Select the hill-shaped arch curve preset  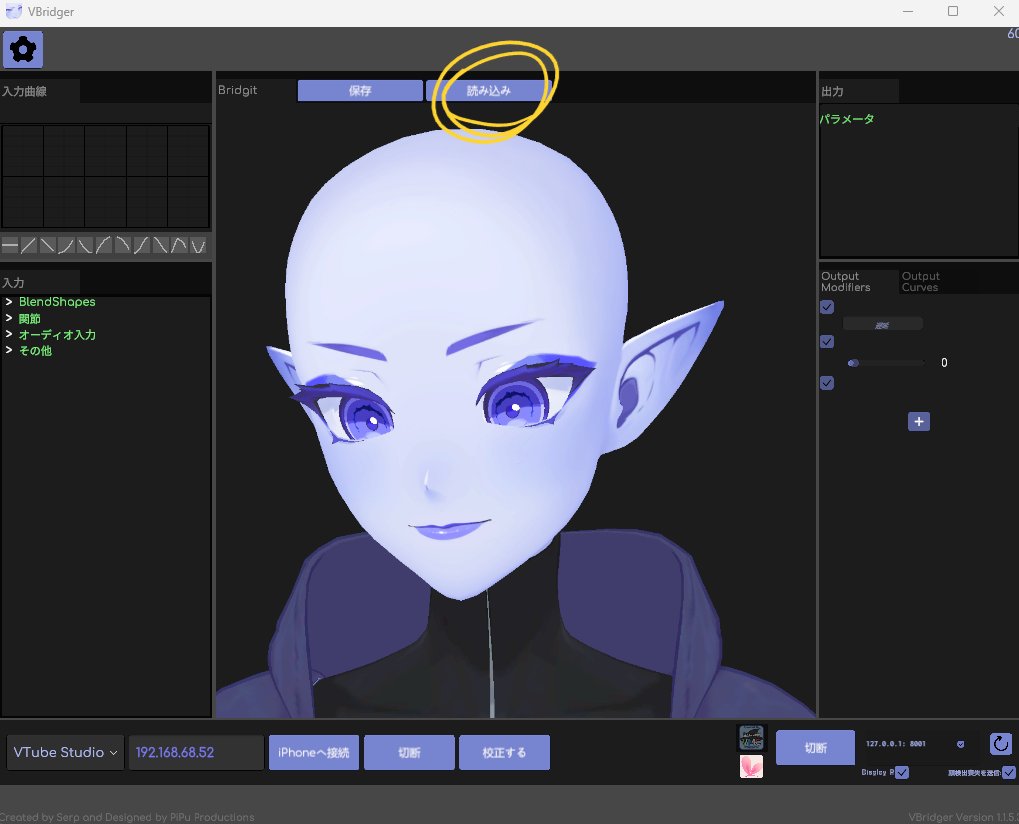(x=179, y=246)
